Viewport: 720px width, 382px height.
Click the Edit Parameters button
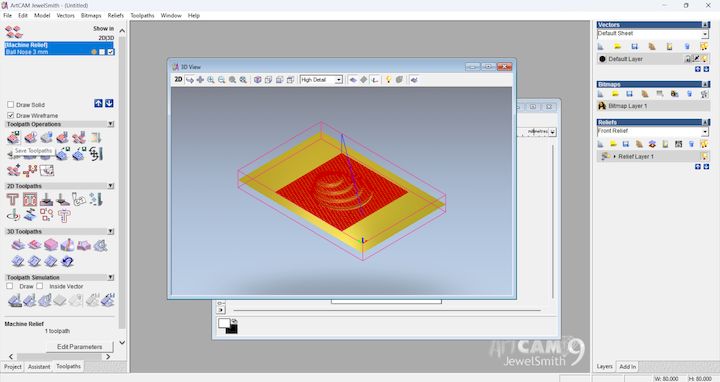[79, 347]
